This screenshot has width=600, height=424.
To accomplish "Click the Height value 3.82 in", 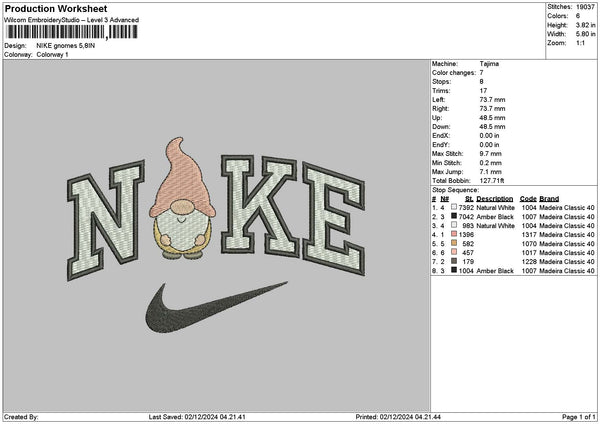I will pyautogui.click(x=585, y=25).
